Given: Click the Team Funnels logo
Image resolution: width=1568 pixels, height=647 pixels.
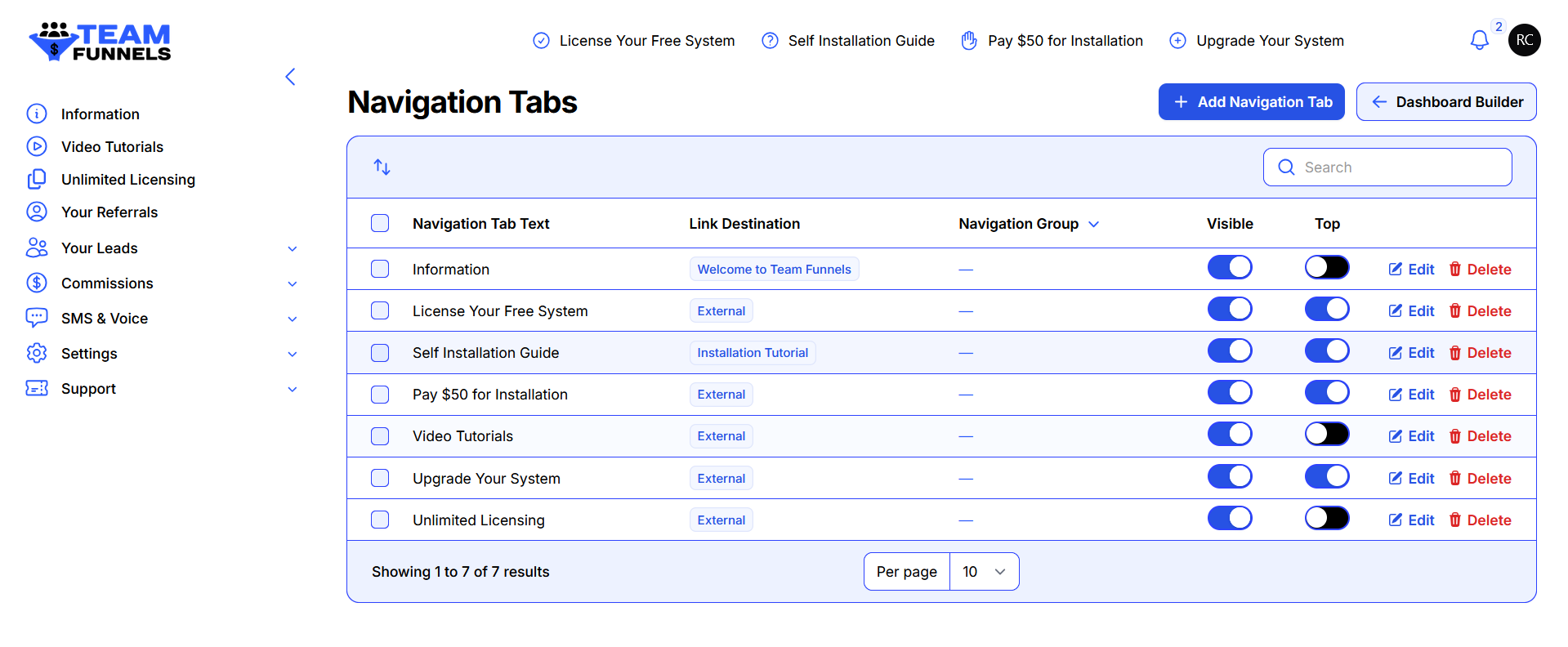Looking at the screenshot, I should (x=100, y=42).
